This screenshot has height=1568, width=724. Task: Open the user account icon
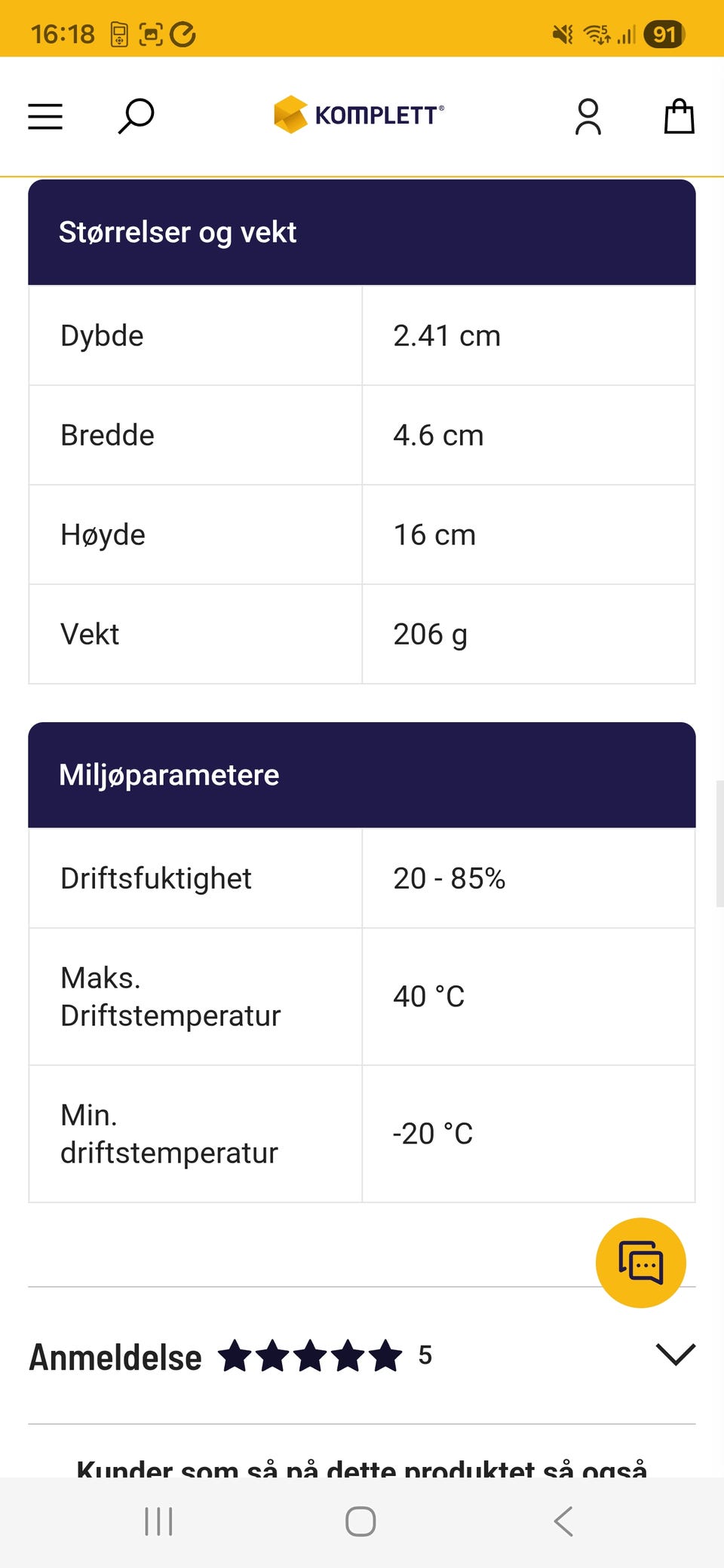point(587,117)
